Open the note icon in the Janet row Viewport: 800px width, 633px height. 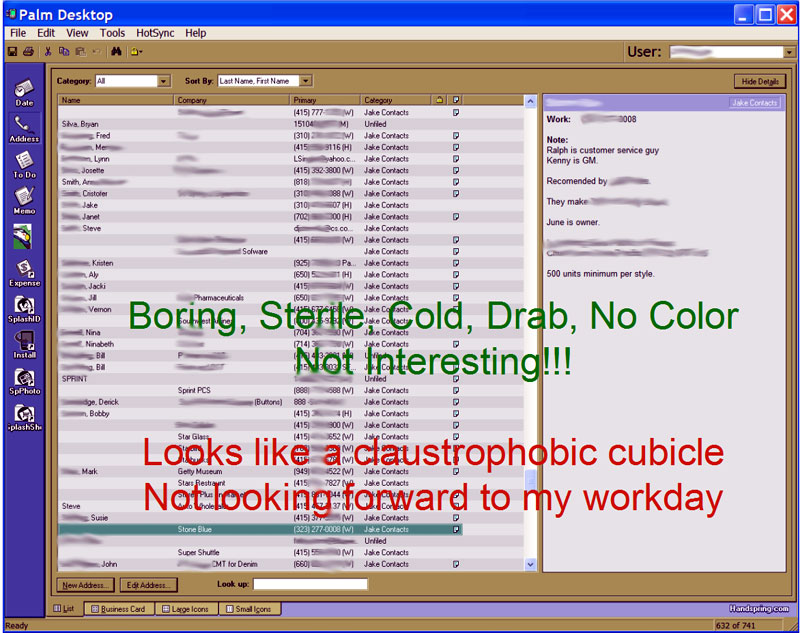pyautogui.click(x=456, y=217)
